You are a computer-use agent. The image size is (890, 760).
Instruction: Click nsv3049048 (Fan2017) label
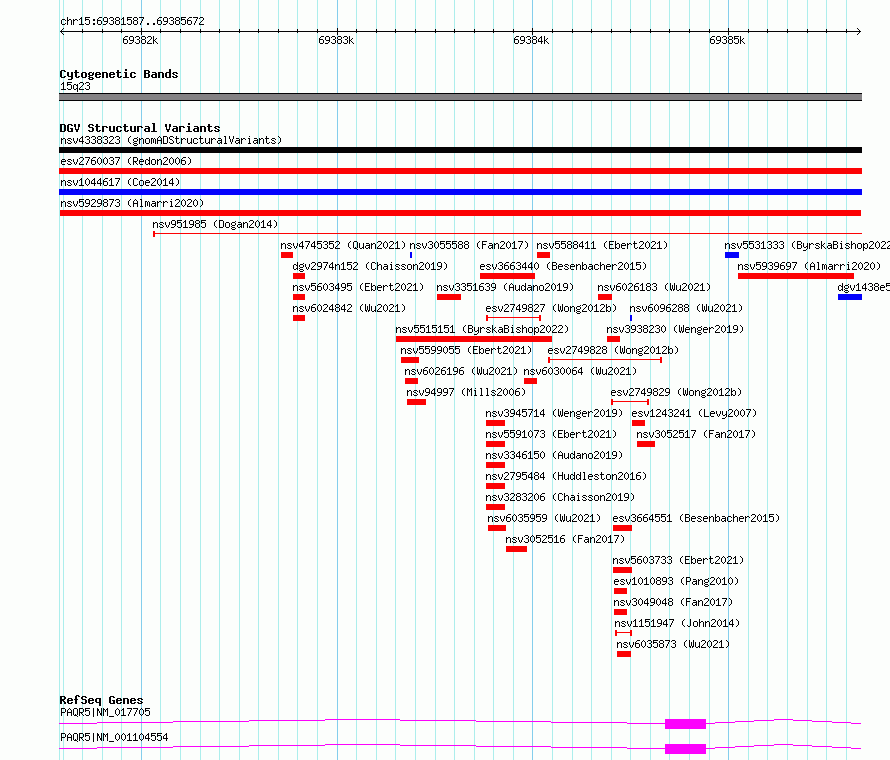[673, 602]
